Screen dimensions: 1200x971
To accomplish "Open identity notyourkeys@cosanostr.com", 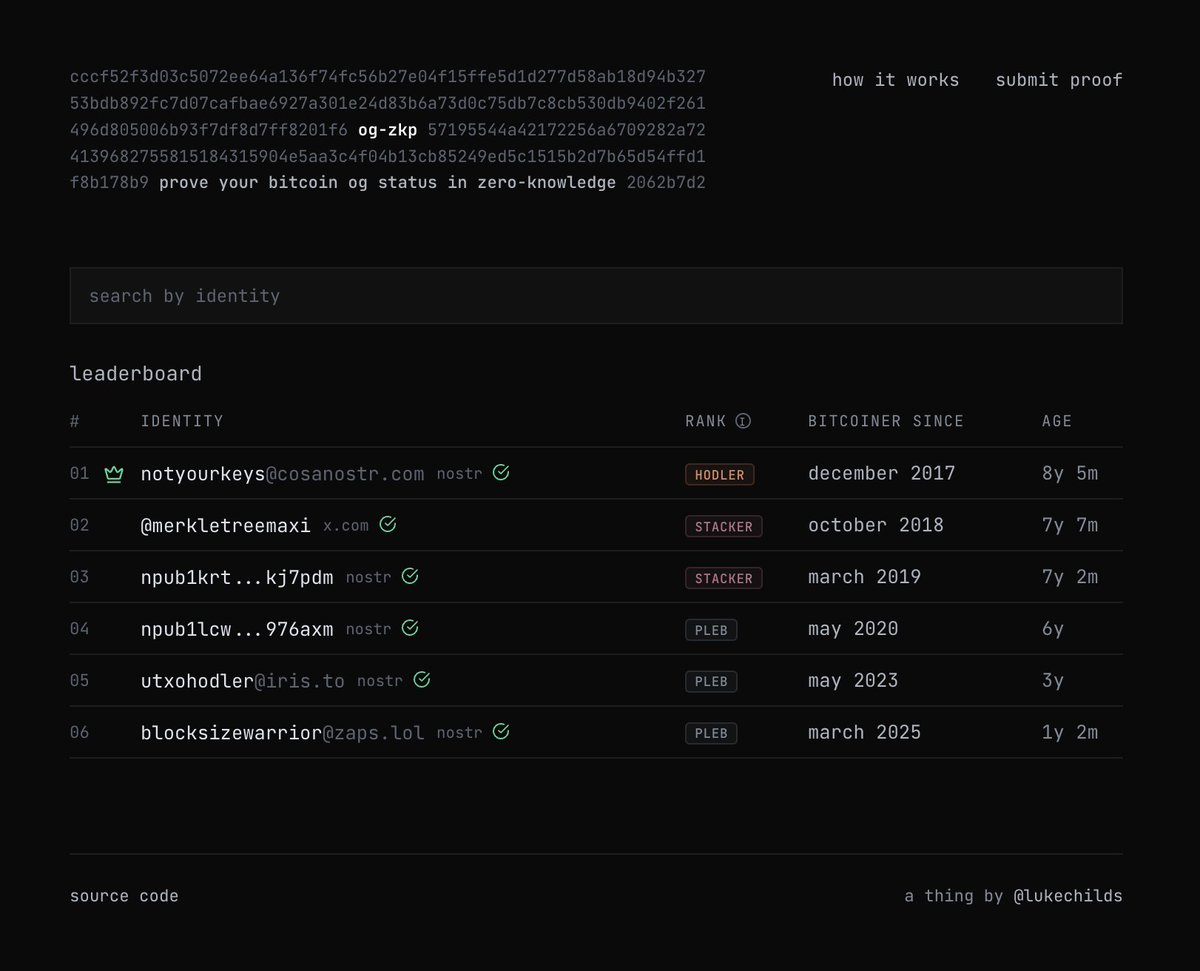I will [x=282, y=473].
